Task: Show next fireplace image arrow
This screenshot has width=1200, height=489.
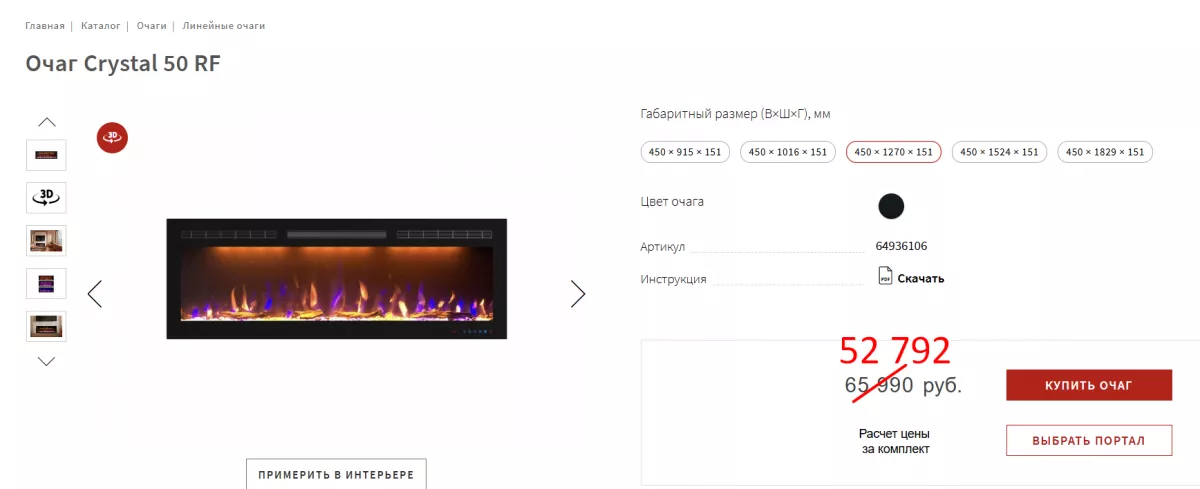Action: [577, 294]
